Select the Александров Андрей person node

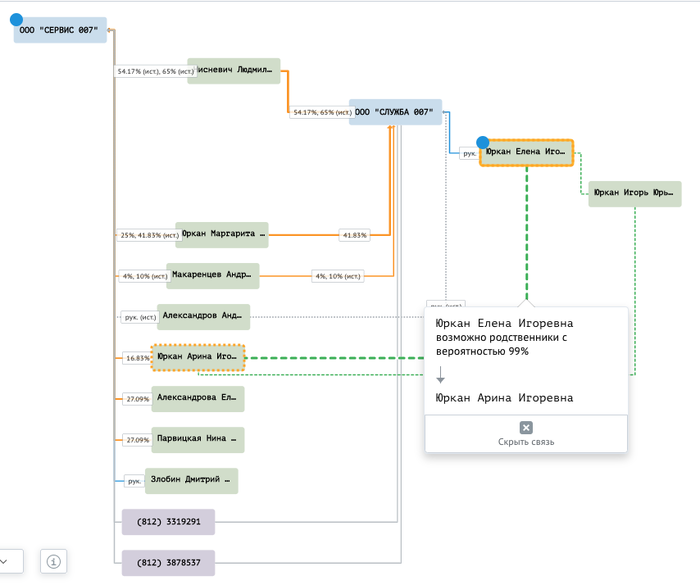(x=203, y=316)
